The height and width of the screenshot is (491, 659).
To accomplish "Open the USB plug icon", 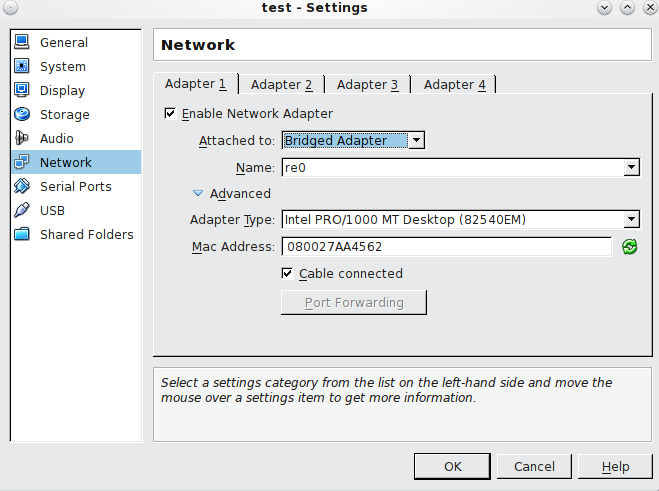I will tap(22, 210).
